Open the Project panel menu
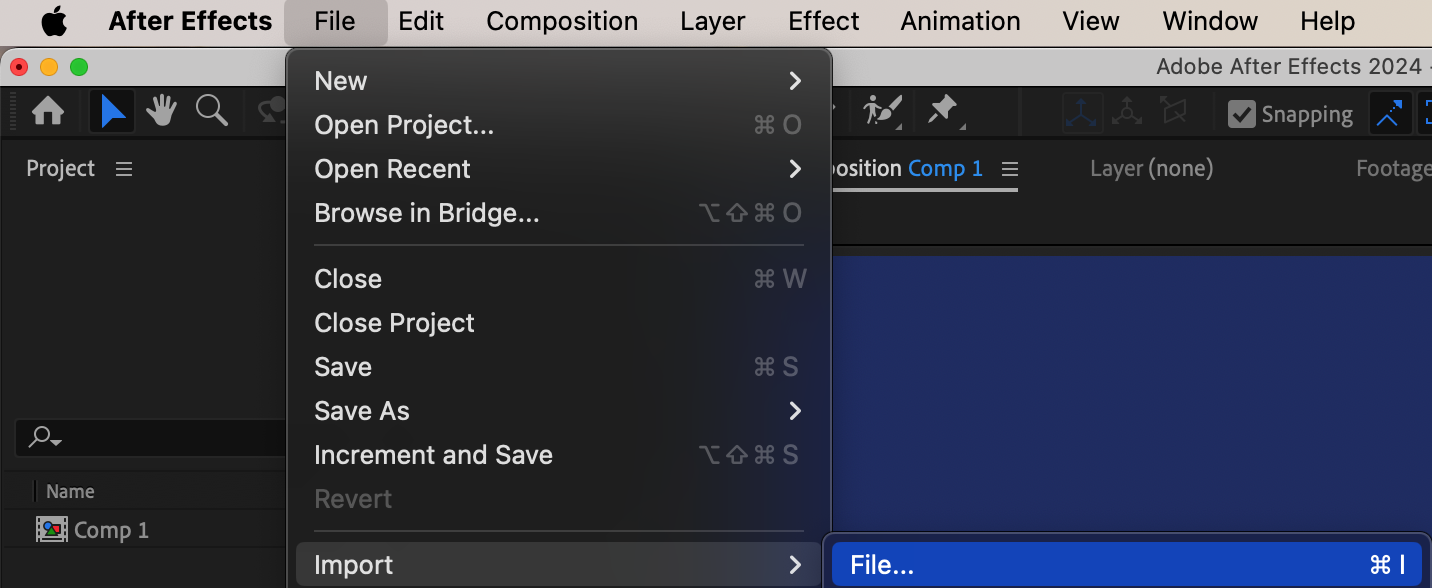Image resolution: width=1432 pixels, height=588 pixels. point(124,169)
